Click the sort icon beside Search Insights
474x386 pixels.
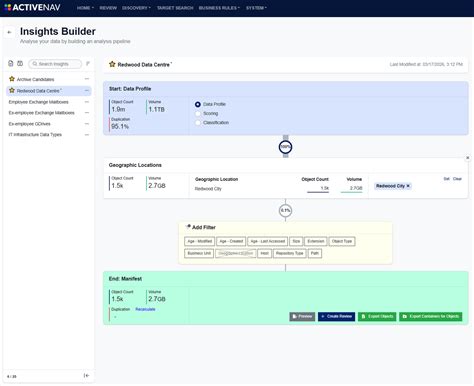[x=88, y=63]
